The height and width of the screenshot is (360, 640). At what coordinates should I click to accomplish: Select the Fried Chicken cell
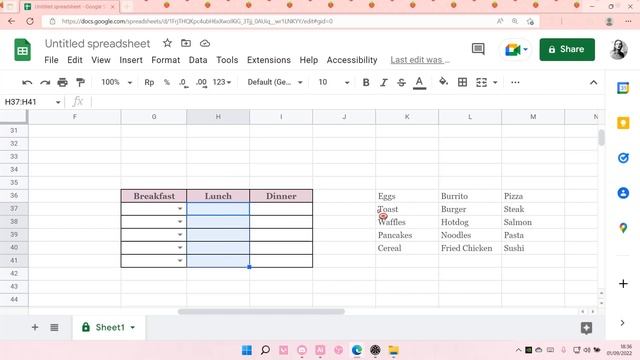[470, 248]
